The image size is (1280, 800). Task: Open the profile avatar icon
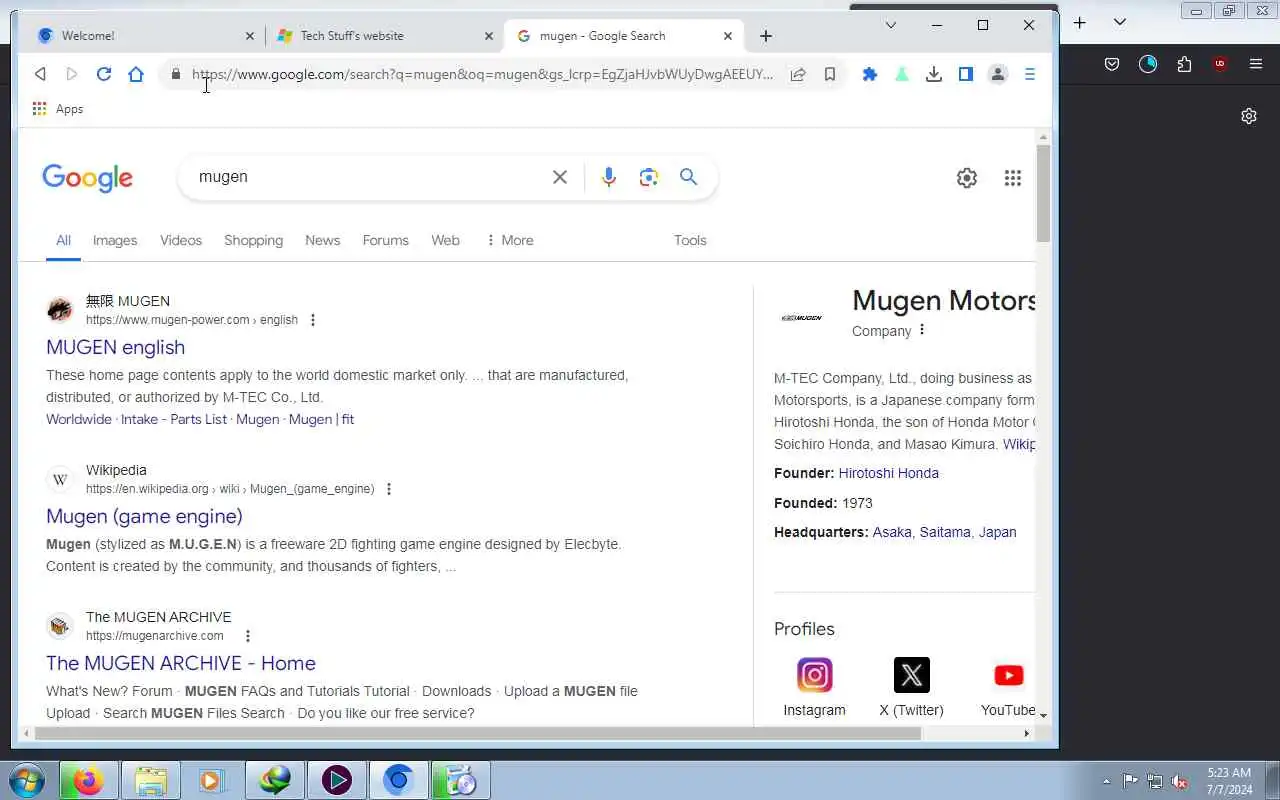click(998, 74)
